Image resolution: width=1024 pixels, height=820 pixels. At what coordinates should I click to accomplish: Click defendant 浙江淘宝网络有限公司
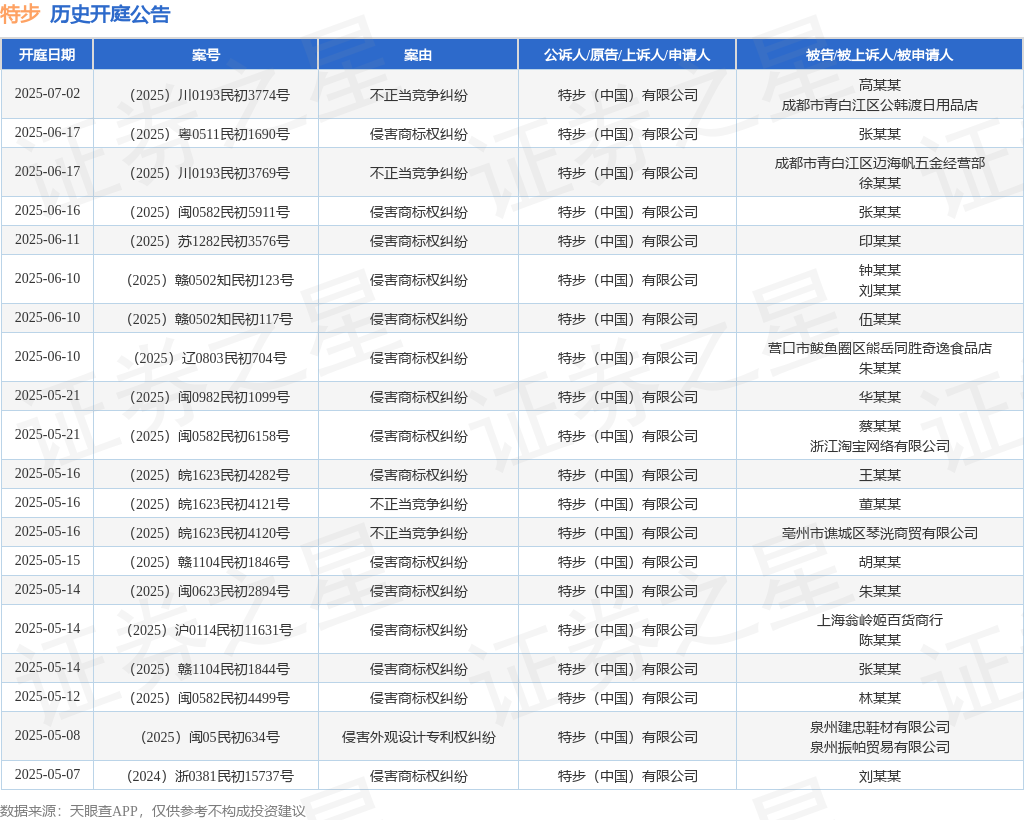(880, 447)
